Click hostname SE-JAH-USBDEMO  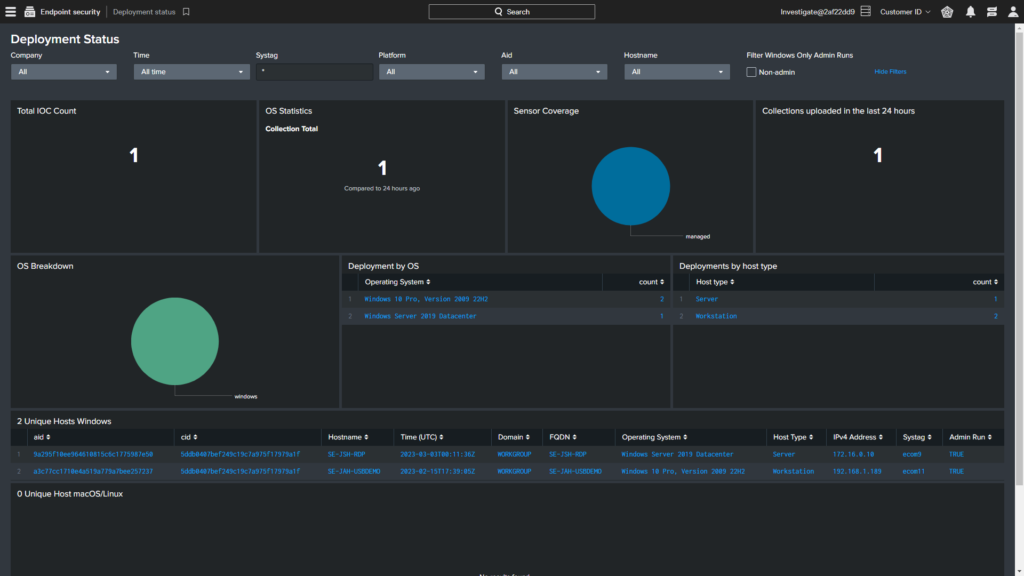[353, 471]
